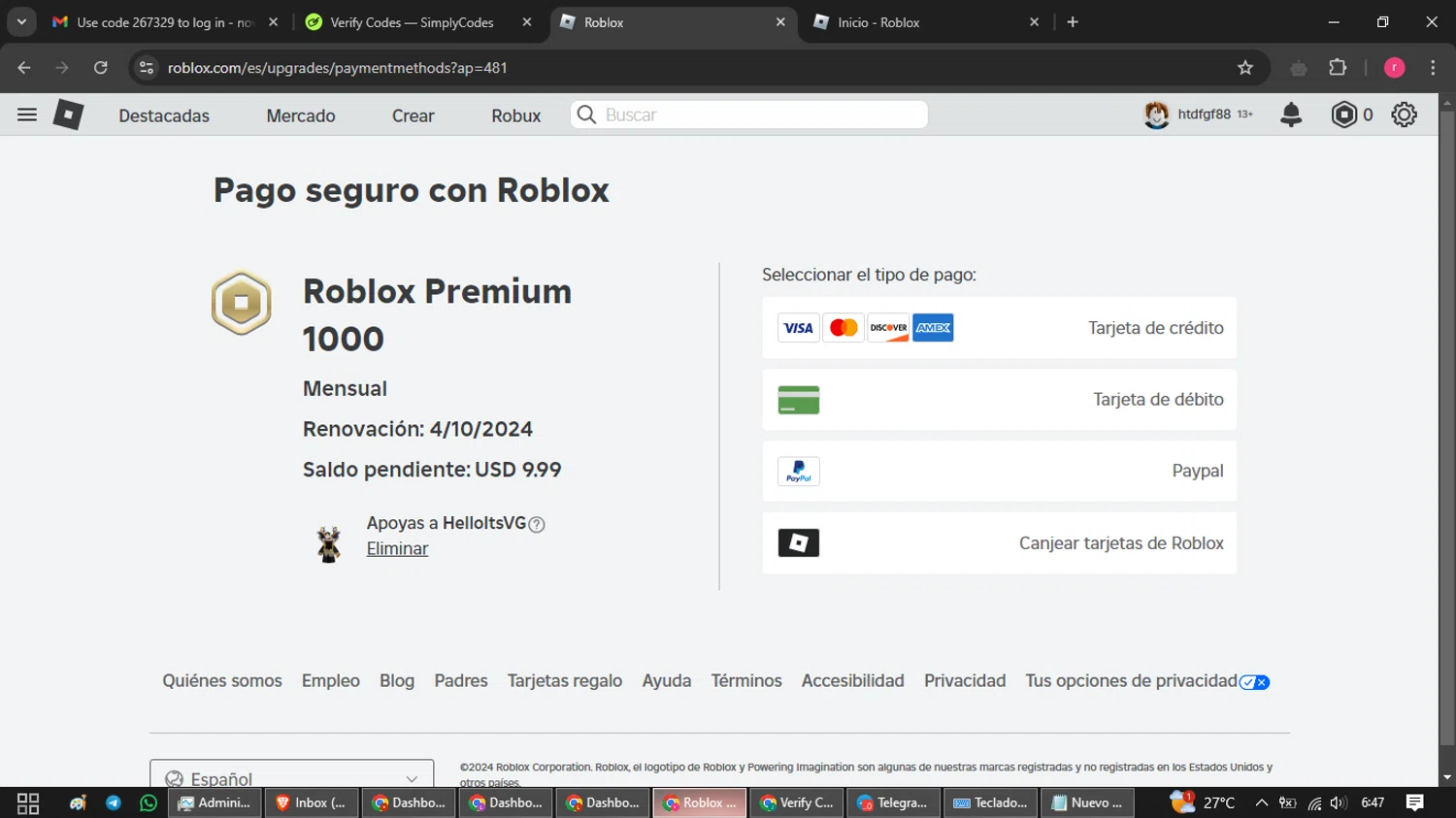Open the volume tray icon

(1339, 802)
